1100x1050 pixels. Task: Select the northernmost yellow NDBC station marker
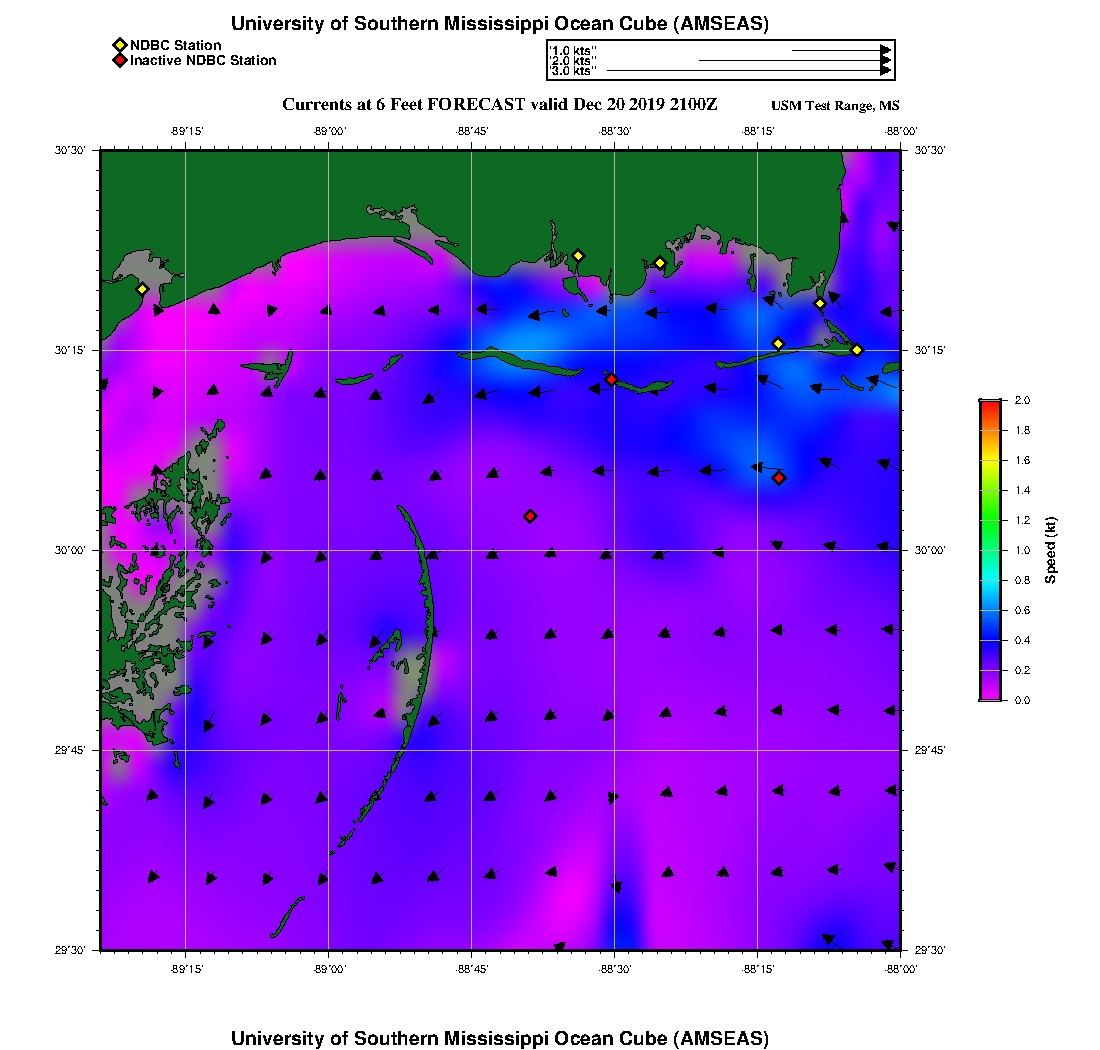pos(577,255)
